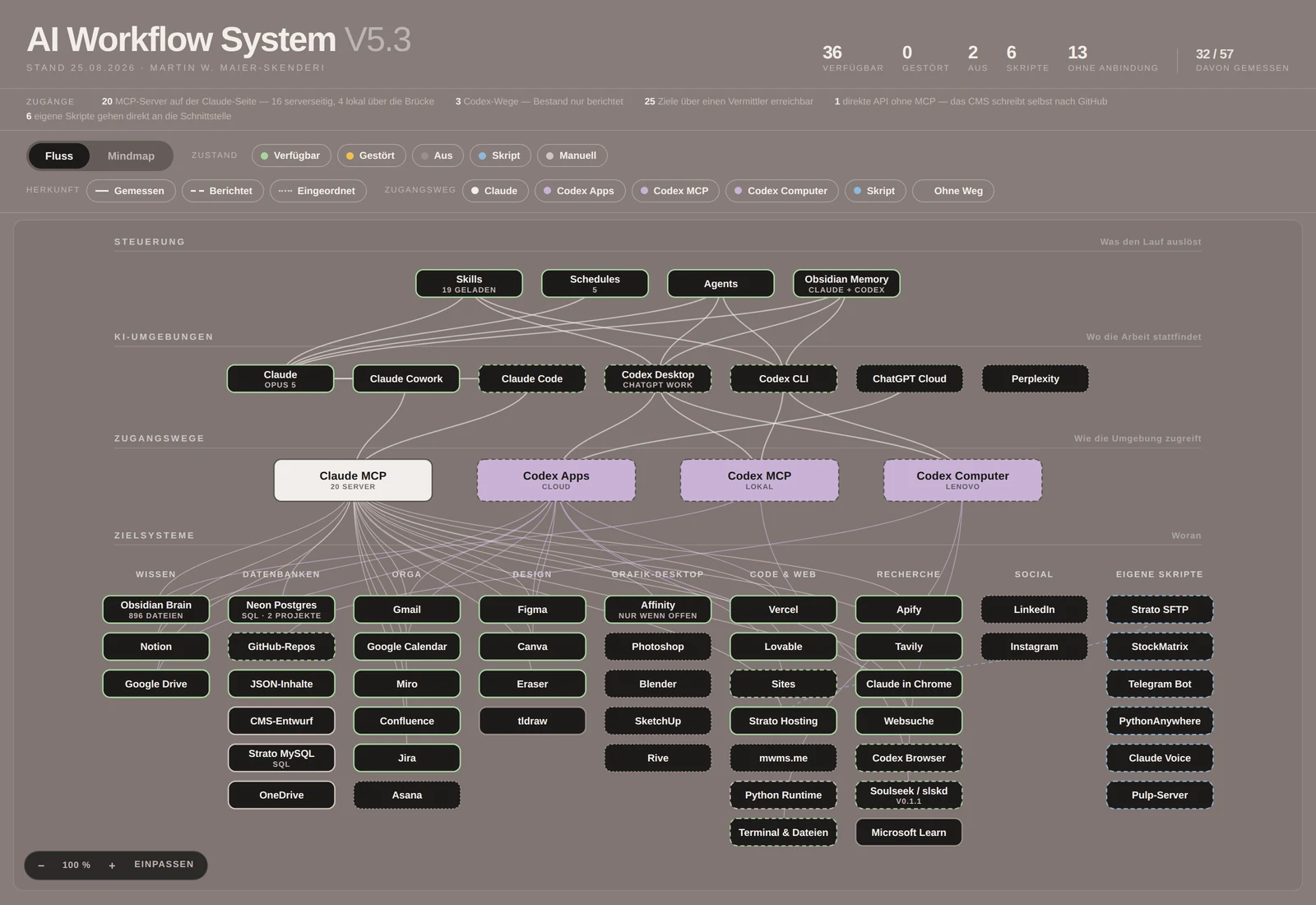
Task: Click the Codex Apps Cloud node
Action: coord(556,480)
